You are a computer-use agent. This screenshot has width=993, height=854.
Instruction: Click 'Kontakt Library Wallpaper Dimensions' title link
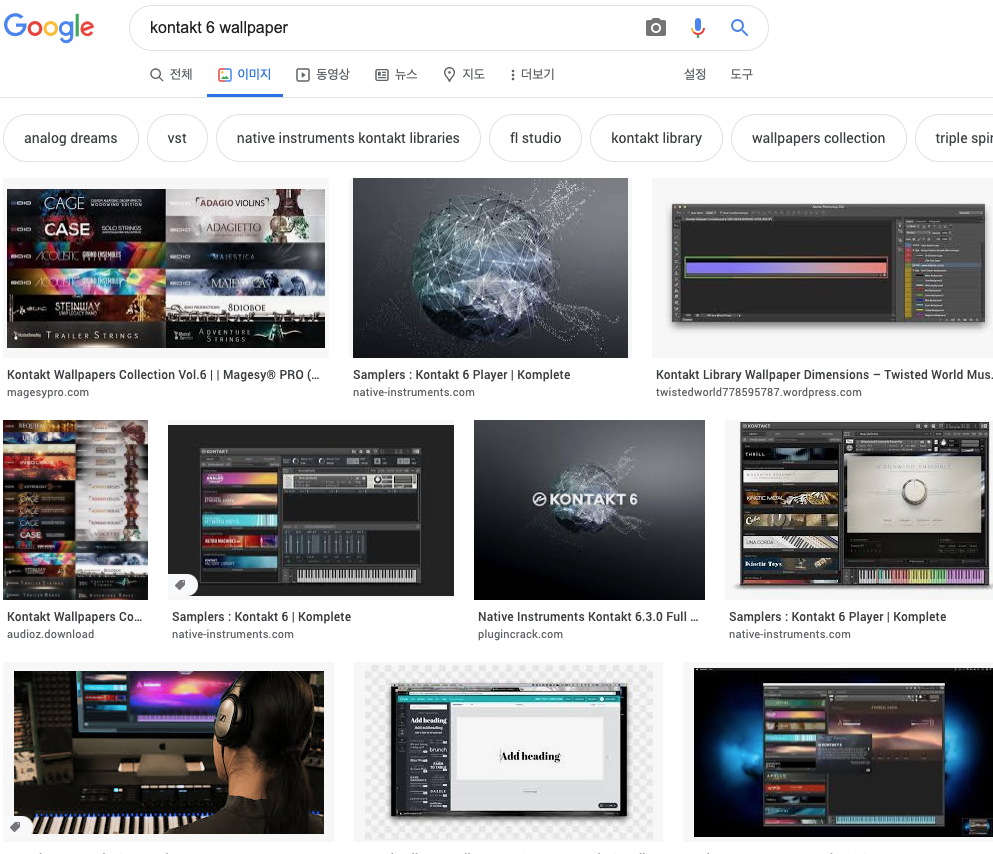pyautogui.click(x=823, y=375)
